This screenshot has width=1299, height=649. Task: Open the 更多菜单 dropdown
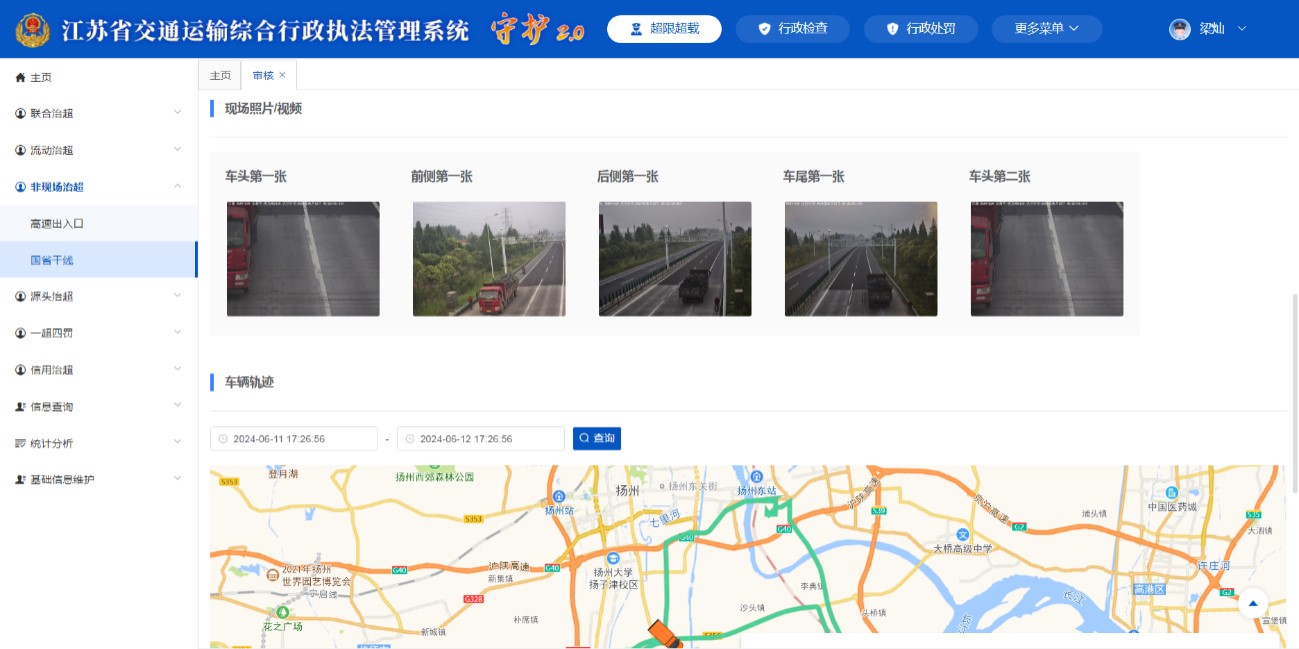(x=1046, y=29)
